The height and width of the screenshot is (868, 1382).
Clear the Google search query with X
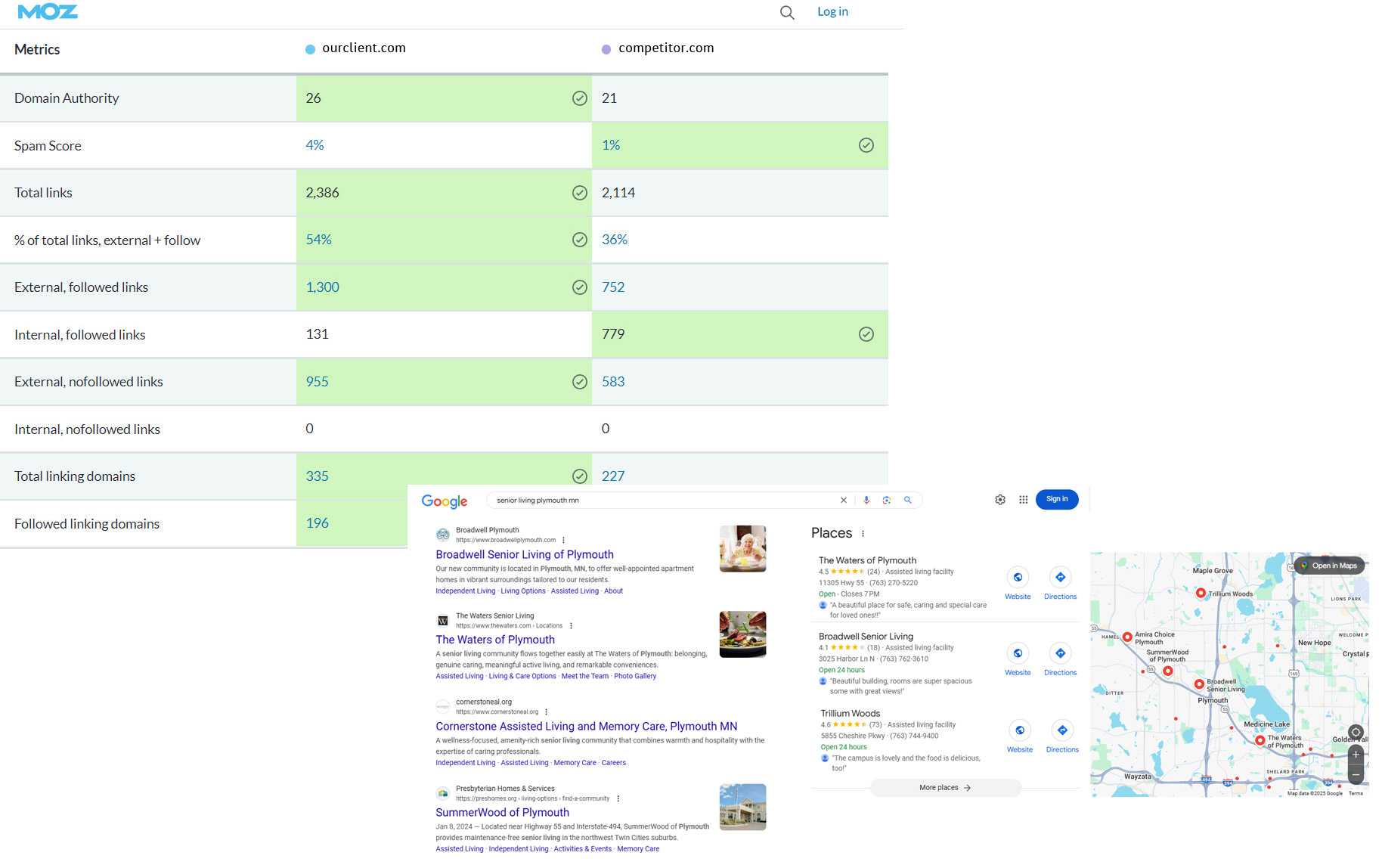[844, 501]
